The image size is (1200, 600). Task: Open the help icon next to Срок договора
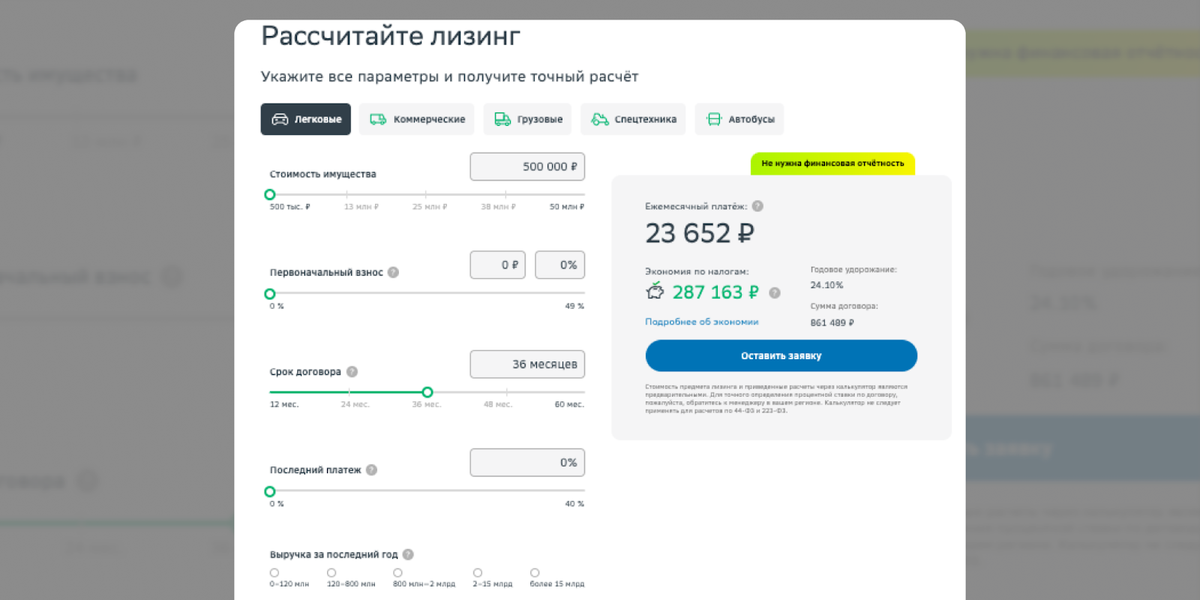[x=351, y=370]
